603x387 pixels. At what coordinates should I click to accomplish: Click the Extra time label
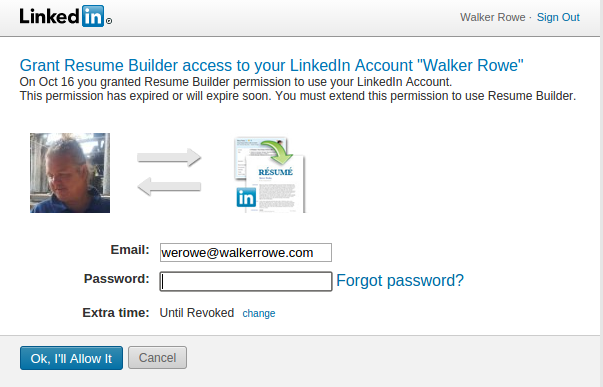click(x=116, y=312)
